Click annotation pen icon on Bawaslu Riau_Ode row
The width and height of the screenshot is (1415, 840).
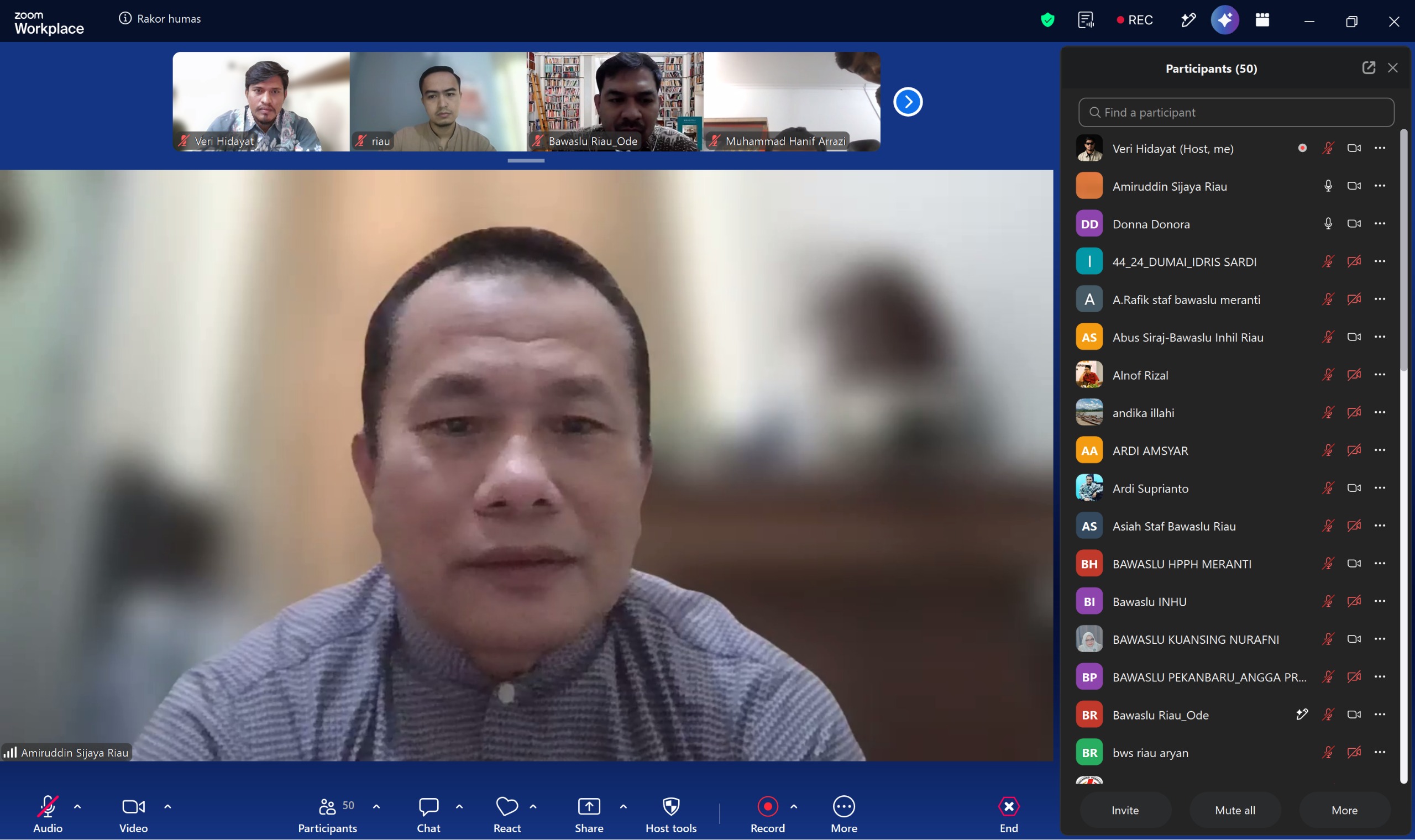point(1302,715)
